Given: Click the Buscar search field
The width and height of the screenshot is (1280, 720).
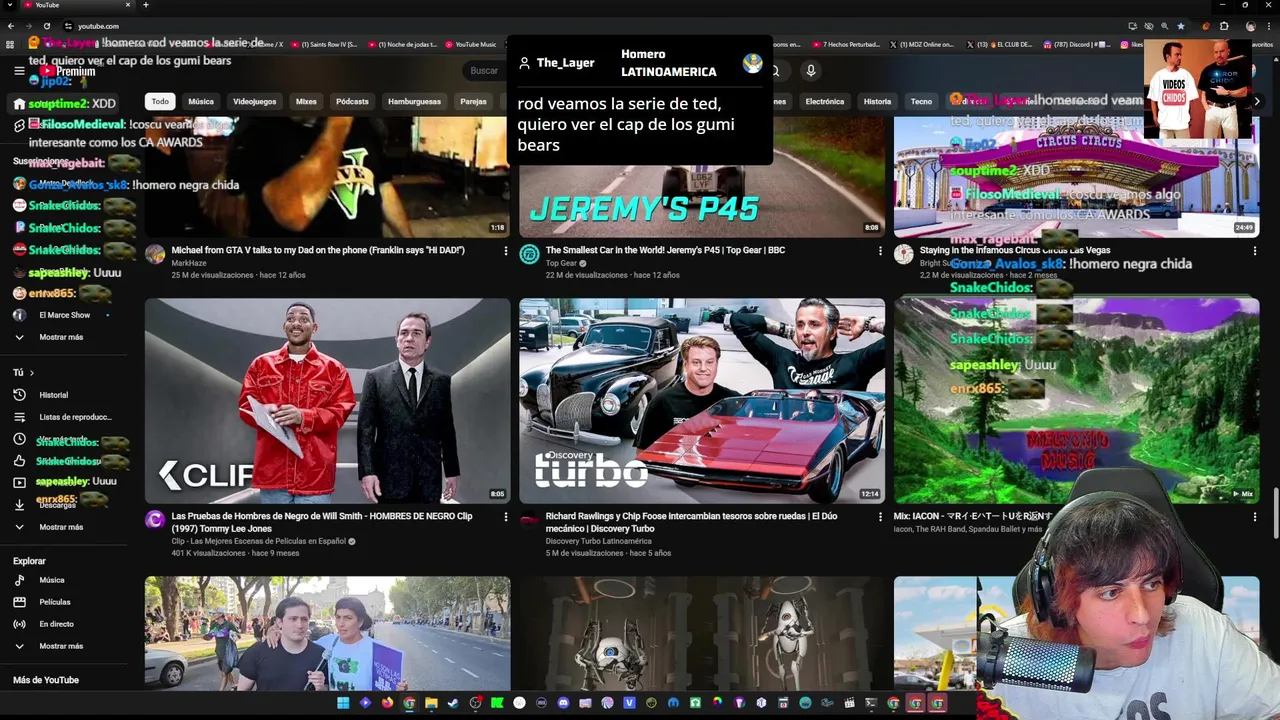Looking at the screenshot, I should click(x=484, y=71).
